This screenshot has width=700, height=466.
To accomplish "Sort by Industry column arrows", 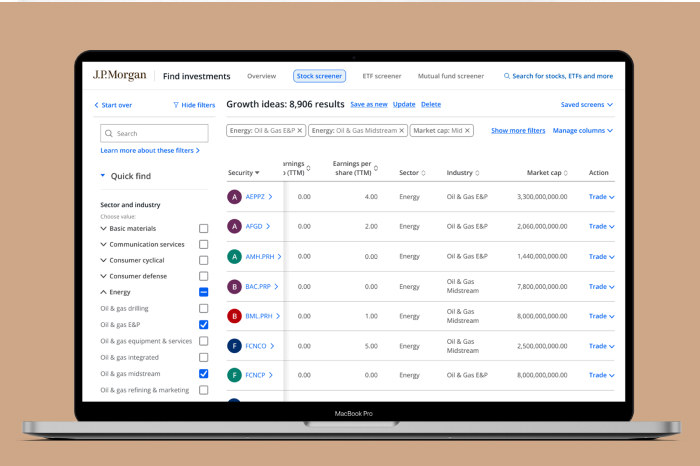I will 477,173.
